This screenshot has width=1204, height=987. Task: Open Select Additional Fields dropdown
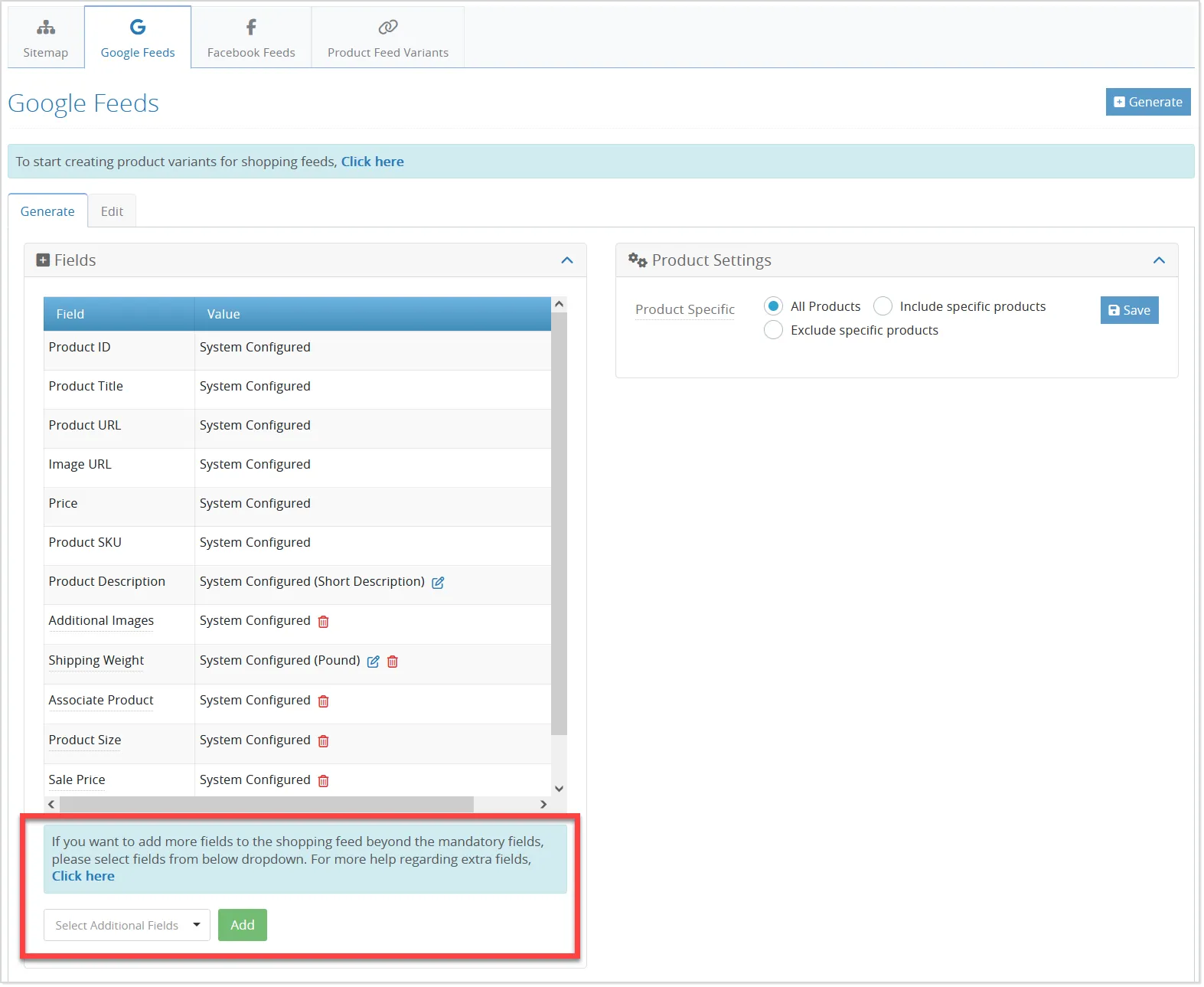[x=127, y=925]
